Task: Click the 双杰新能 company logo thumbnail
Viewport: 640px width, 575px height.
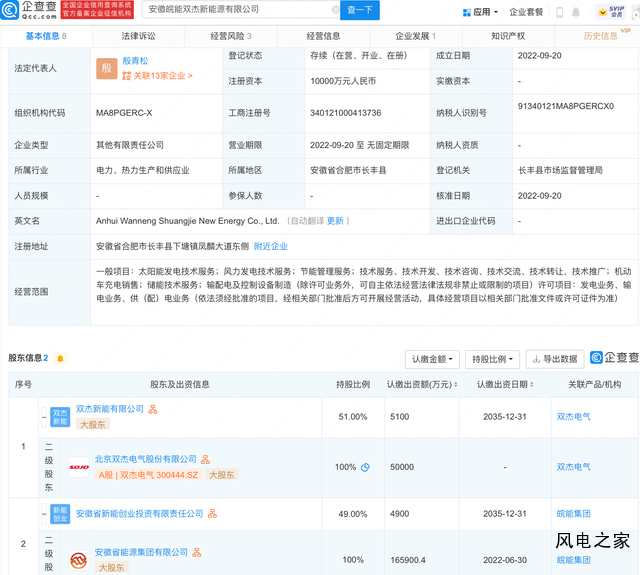Action: pyautogui.click(x=60, y=417)
